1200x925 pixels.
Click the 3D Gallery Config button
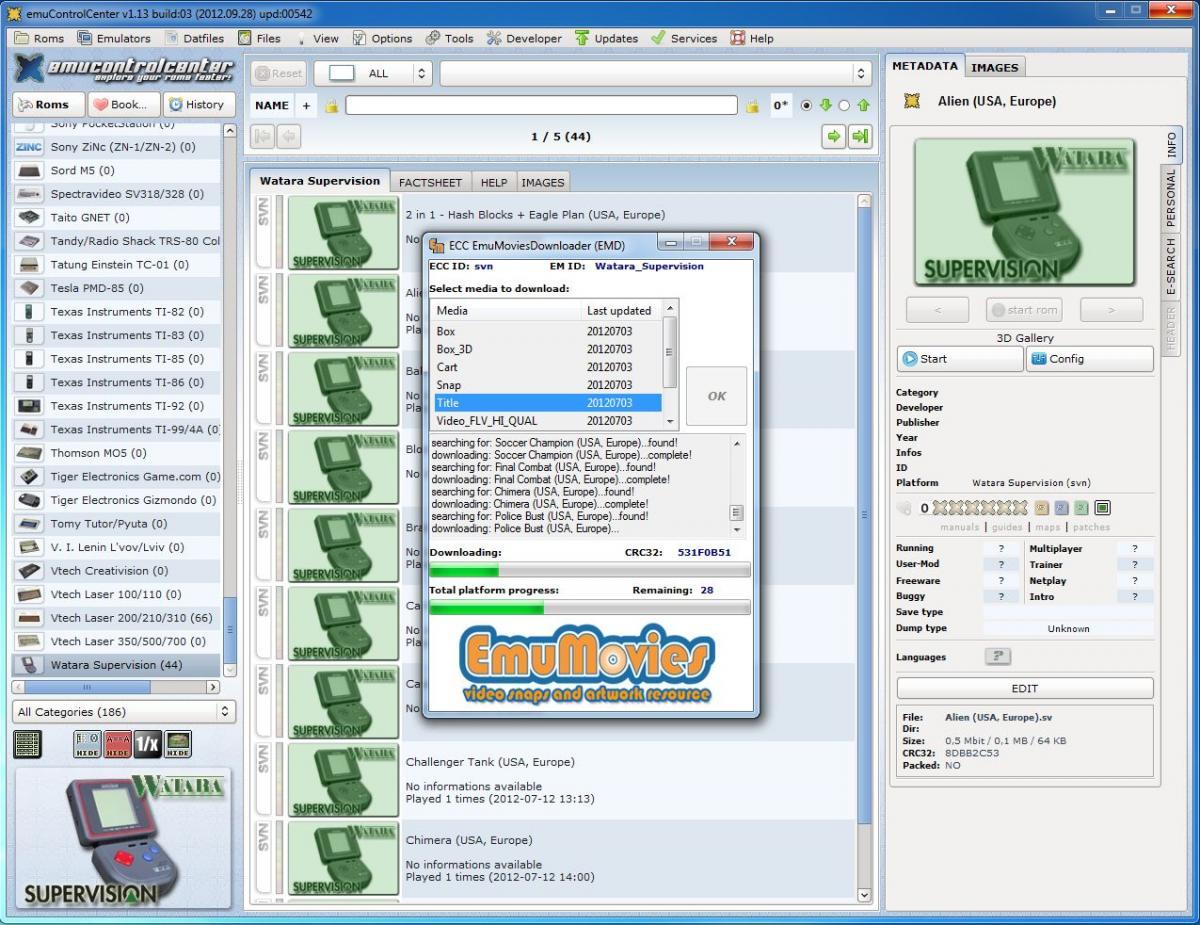click(1089, 359)
